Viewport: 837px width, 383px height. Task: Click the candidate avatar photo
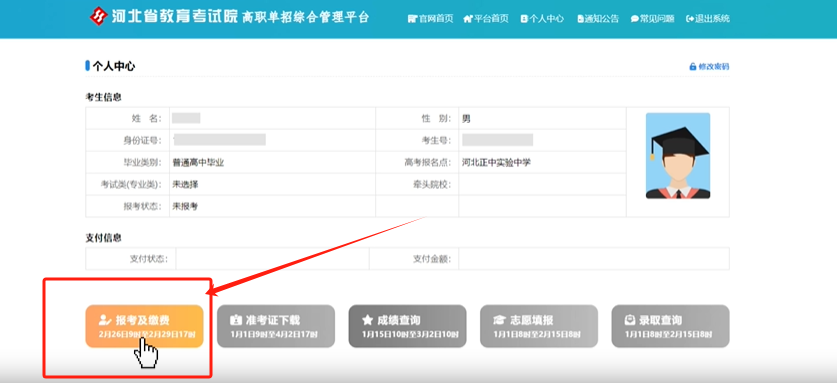click(678, 155)
